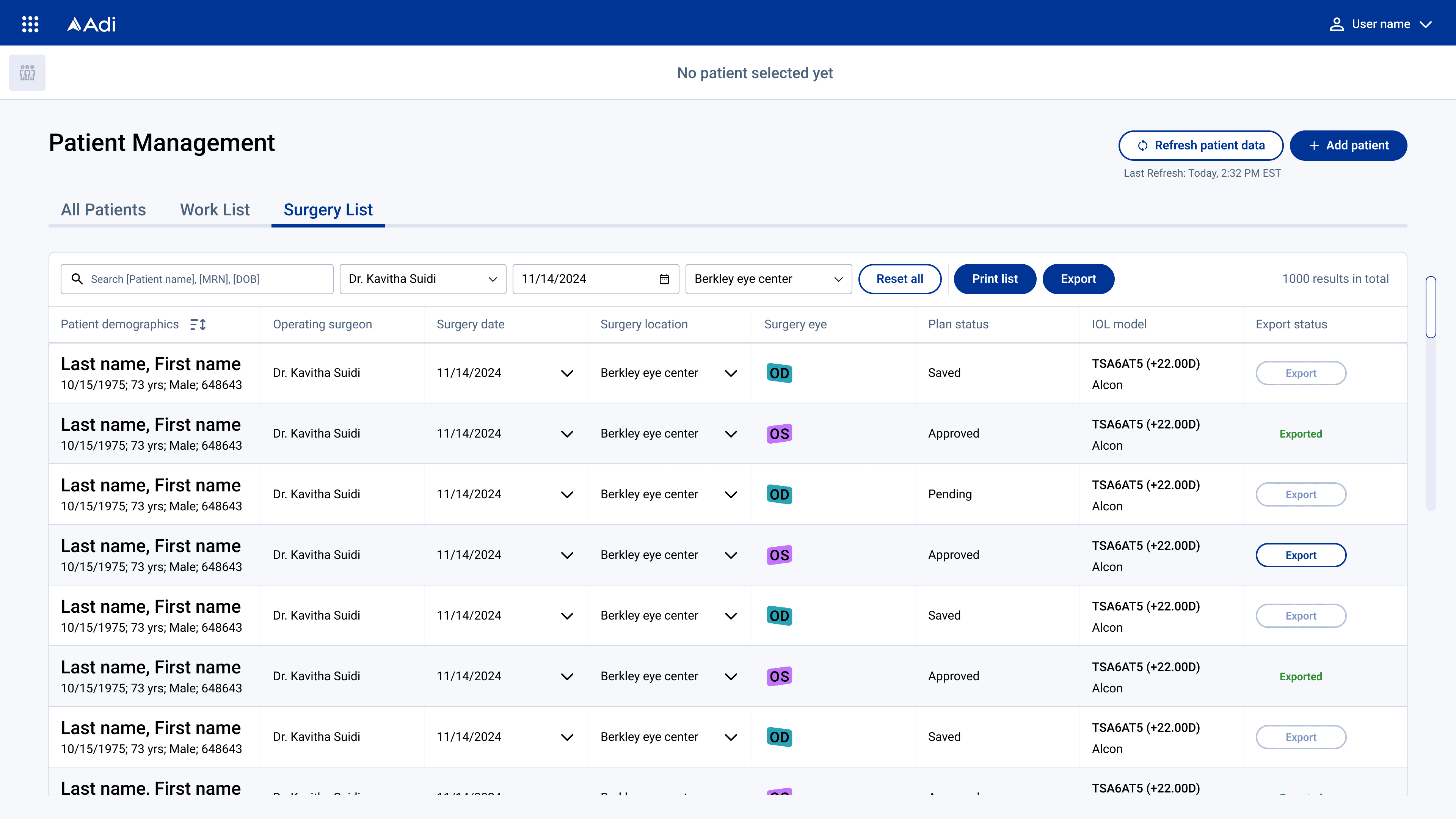Viewport: 1456px width, 819px height.
Task: Click Refresh patient data button
Action: click(1200, 146)
